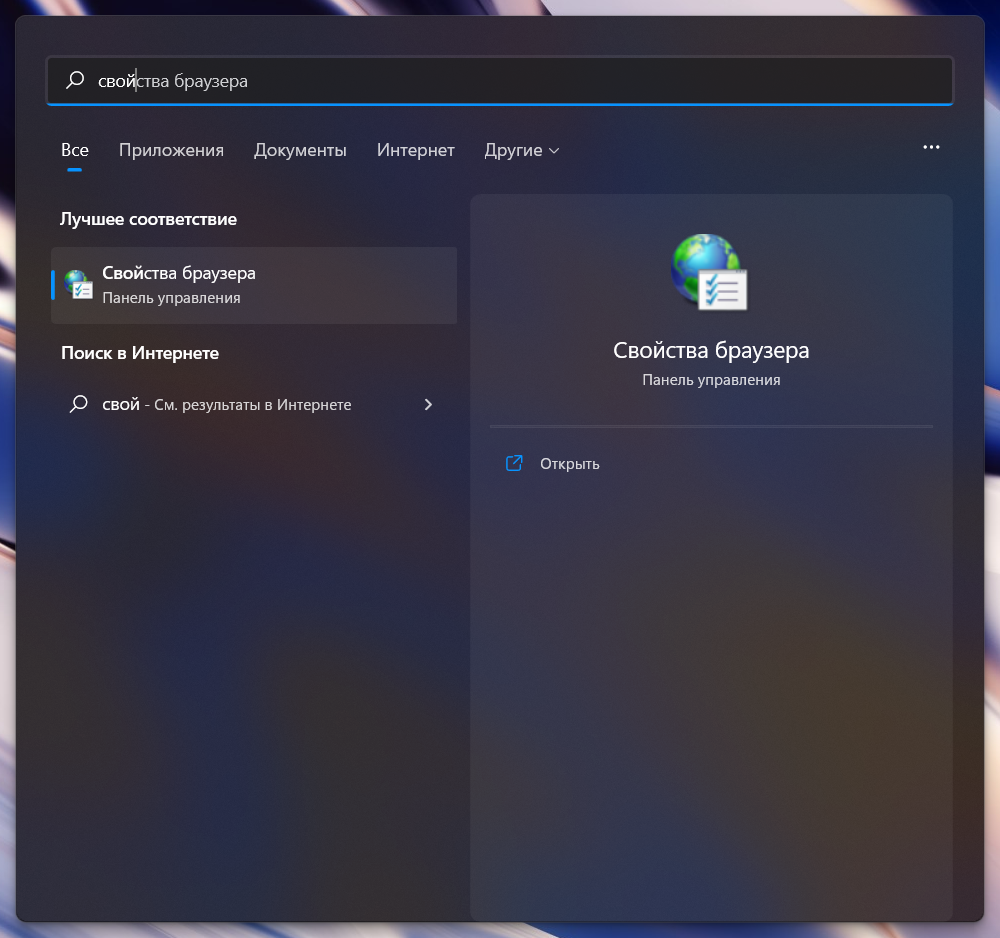Click Открыть to launch Свойства браузера

point(570,464)
